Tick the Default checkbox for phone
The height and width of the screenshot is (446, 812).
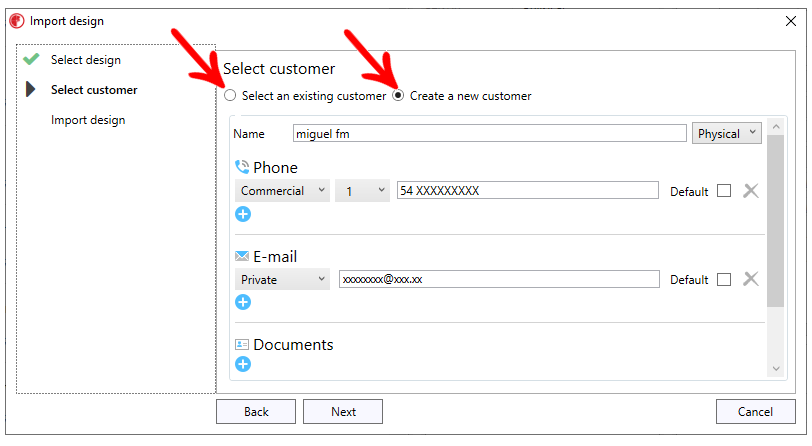coord(724,191)
